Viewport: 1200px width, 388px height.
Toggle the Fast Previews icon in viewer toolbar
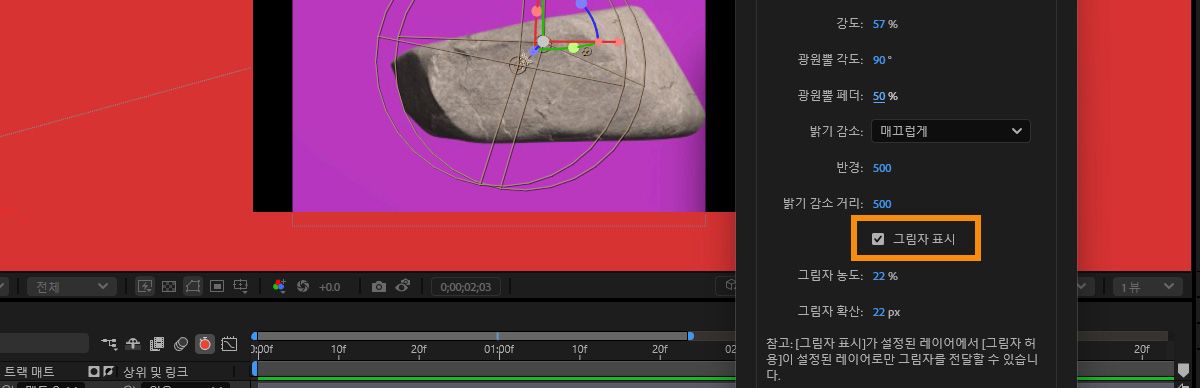144,286
